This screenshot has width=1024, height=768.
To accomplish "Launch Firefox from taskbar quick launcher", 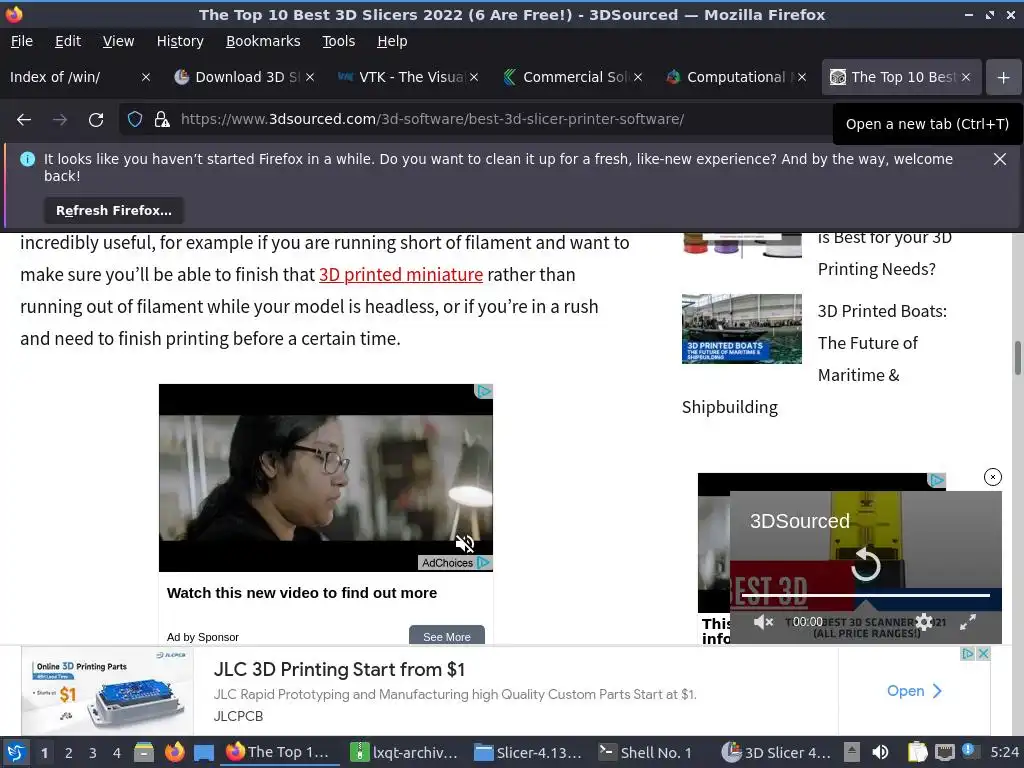I will (x=174, y=752).
